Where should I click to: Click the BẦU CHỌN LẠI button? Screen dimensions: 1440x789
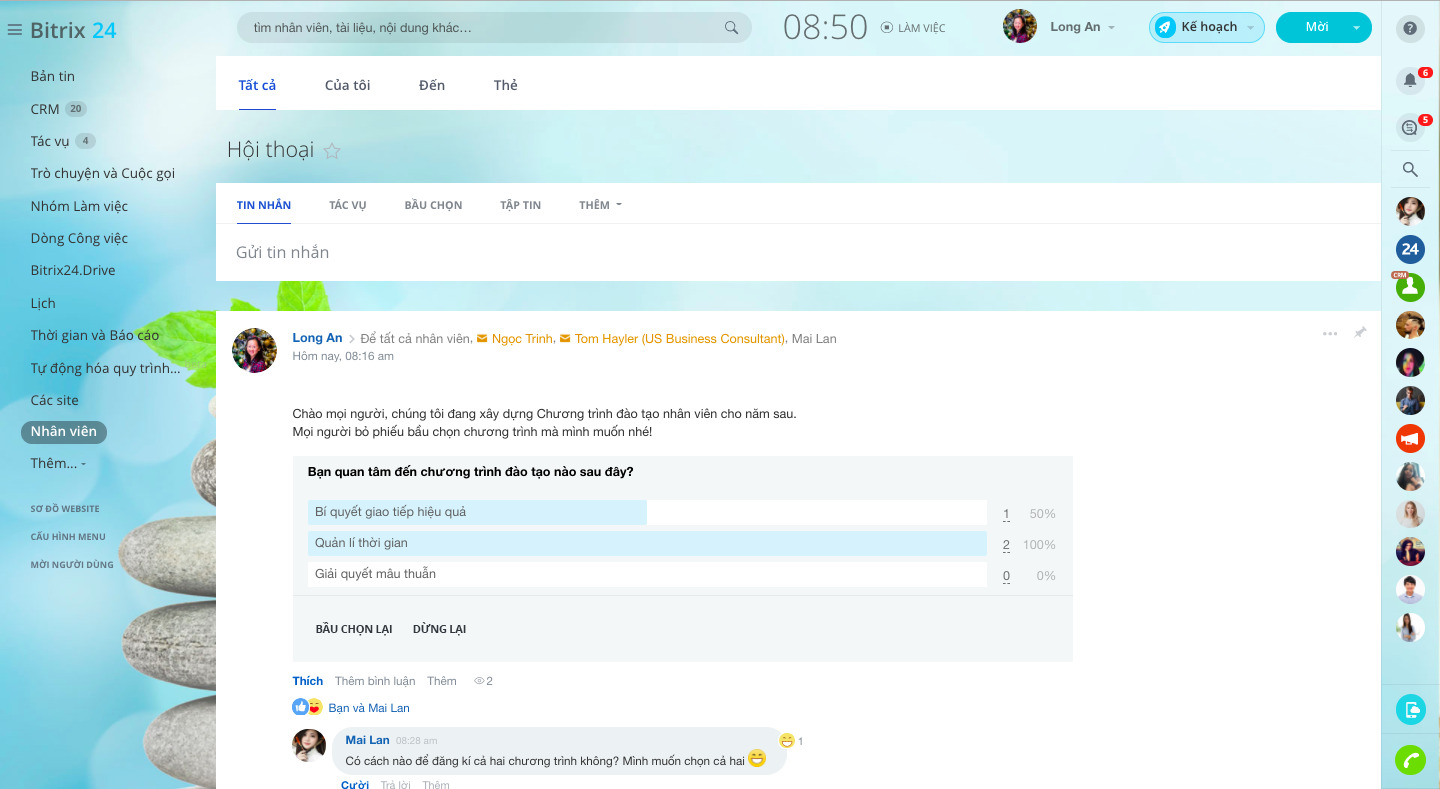[354, 629]
